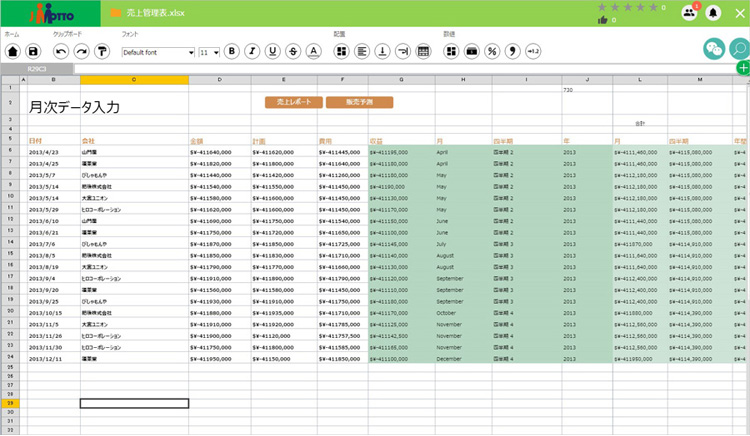Open the chat bubbles icon
Viewport: 750px width, 436px height.
[714, 47]
